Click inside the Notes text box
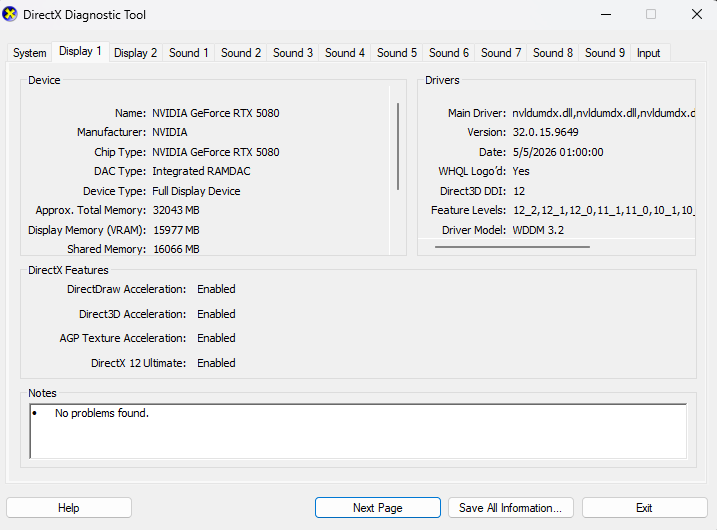The image size is (717, 530). coord(358,431)
